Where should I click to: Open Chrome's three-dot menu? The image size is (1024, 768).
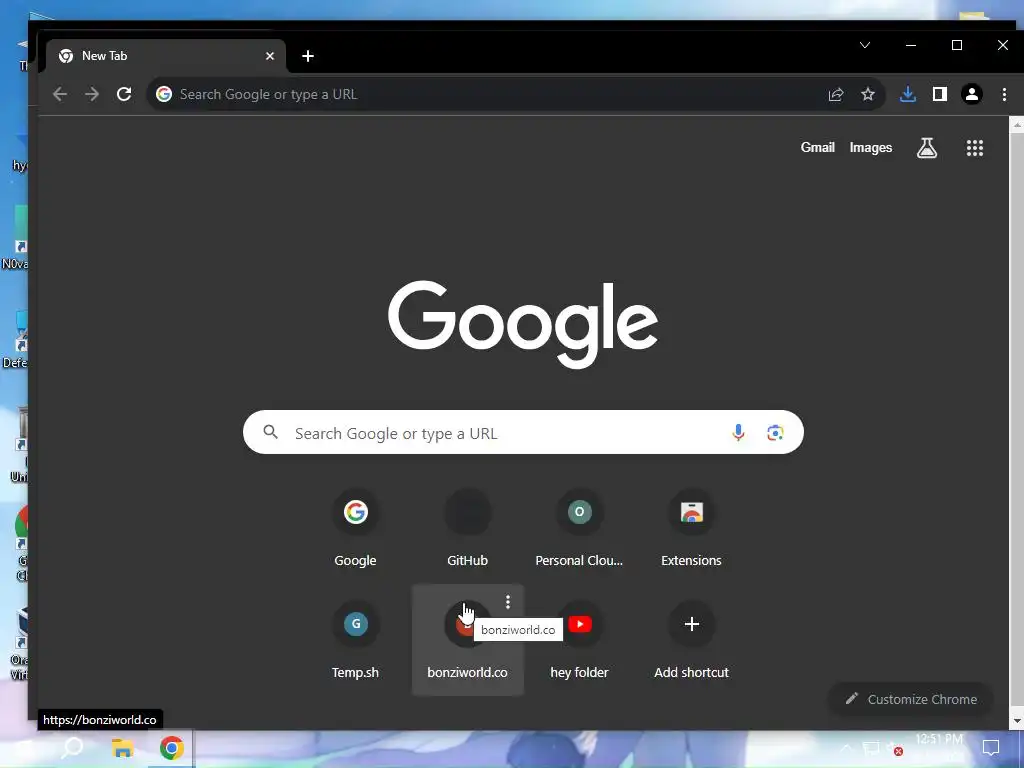(1004, 94)
